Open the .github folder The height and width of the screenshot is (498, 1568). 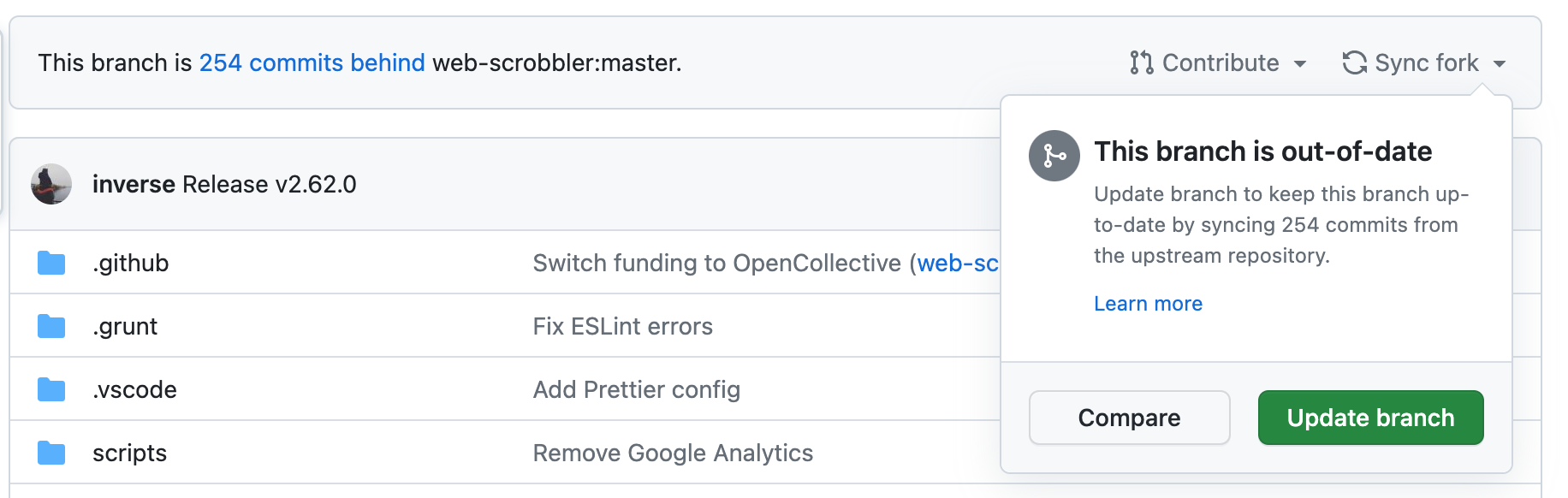130,263
